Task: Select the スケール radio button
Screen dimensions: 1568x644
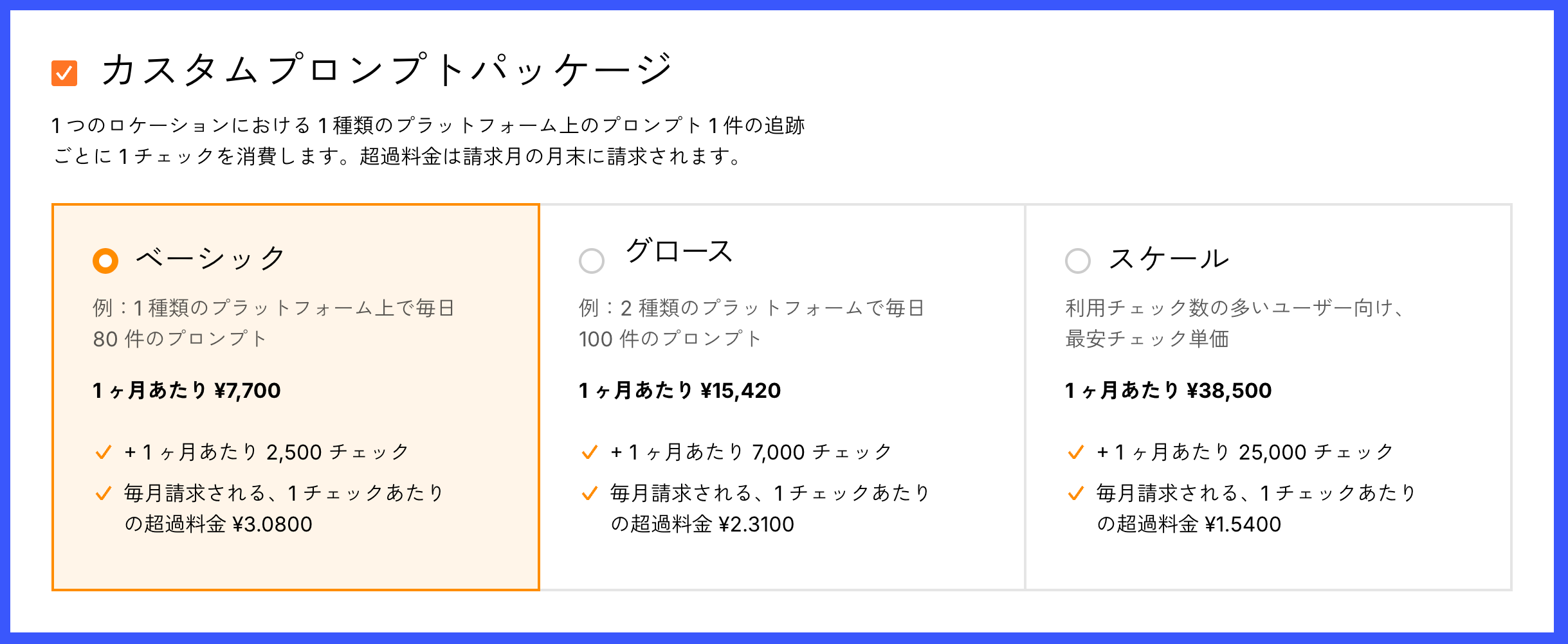Action: pos(1077,261)
